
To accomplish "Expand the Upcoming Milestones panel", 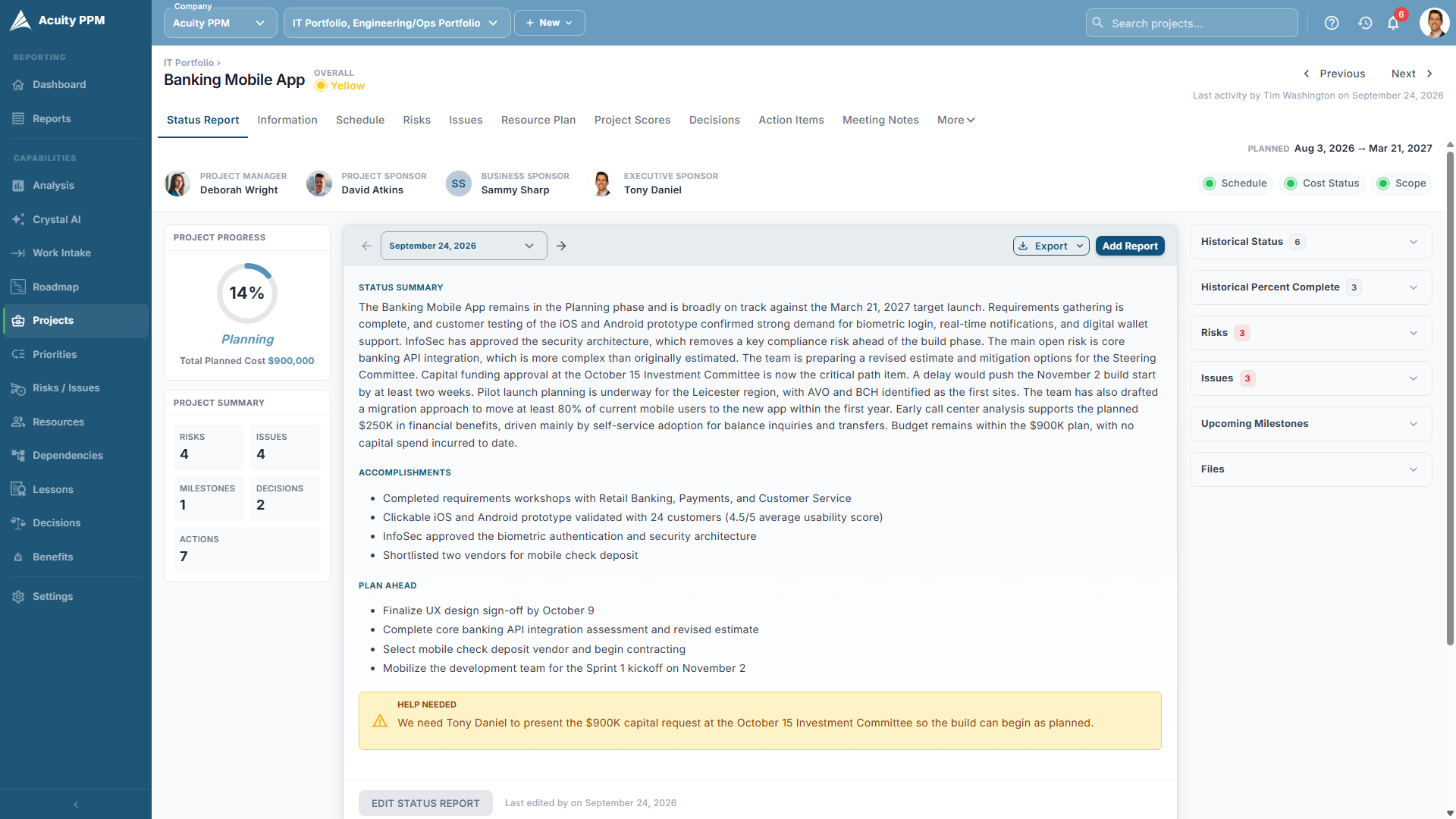I will coord(1310,424).
